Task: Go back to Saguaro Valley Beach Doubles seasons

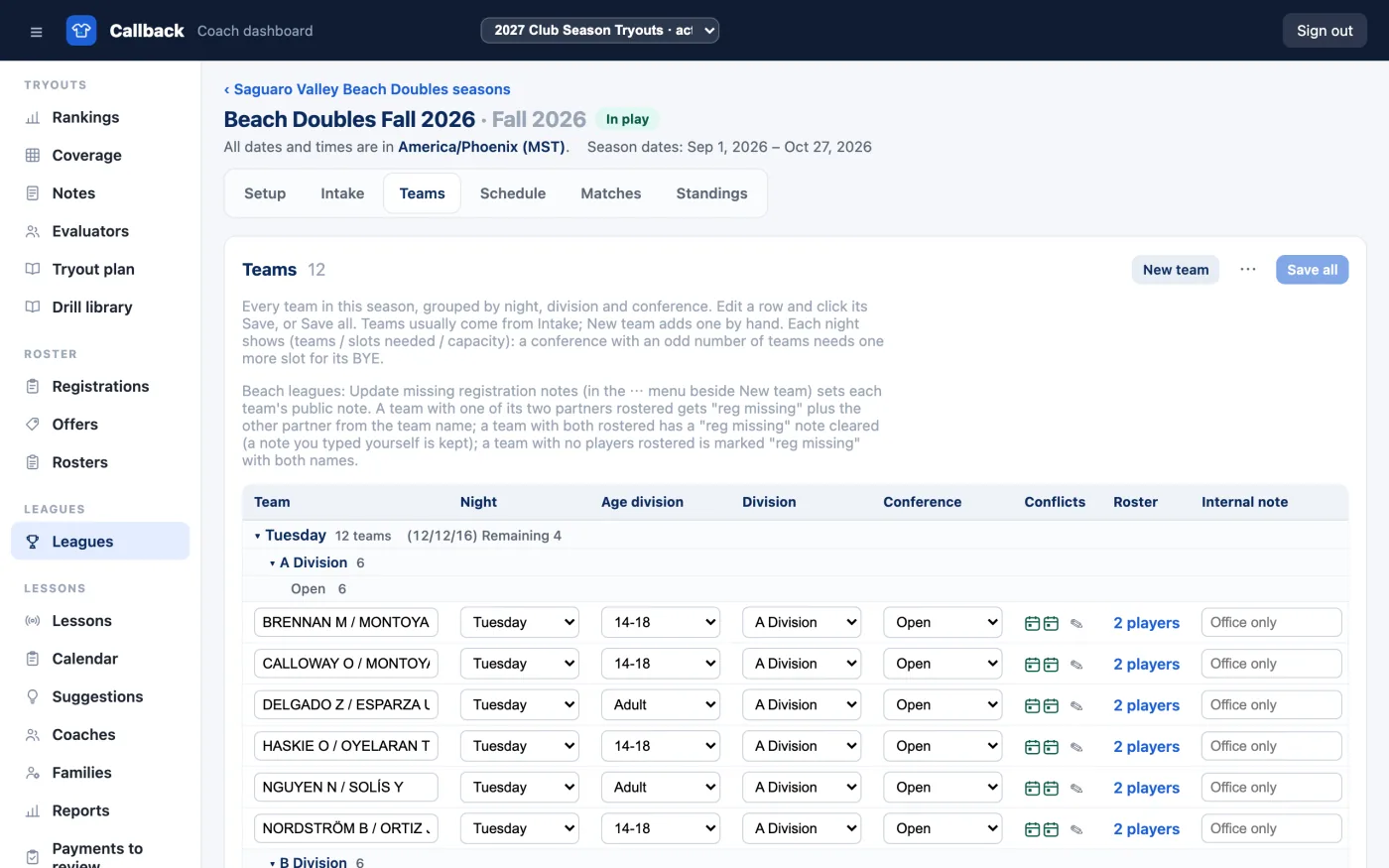Action: 367,89
